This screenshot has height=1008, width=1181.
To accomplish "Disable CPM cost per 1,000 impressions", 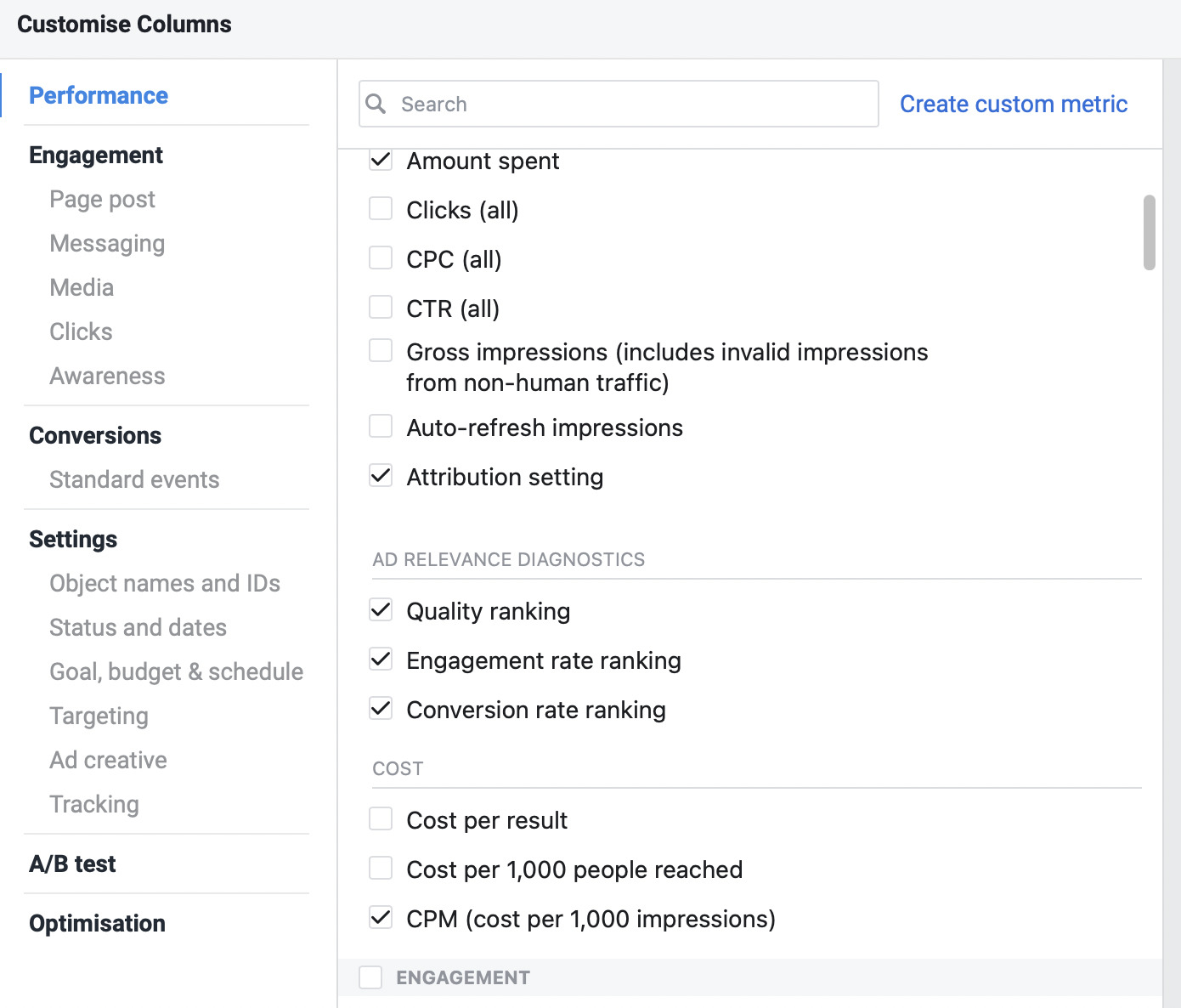I will coord(380,917).
